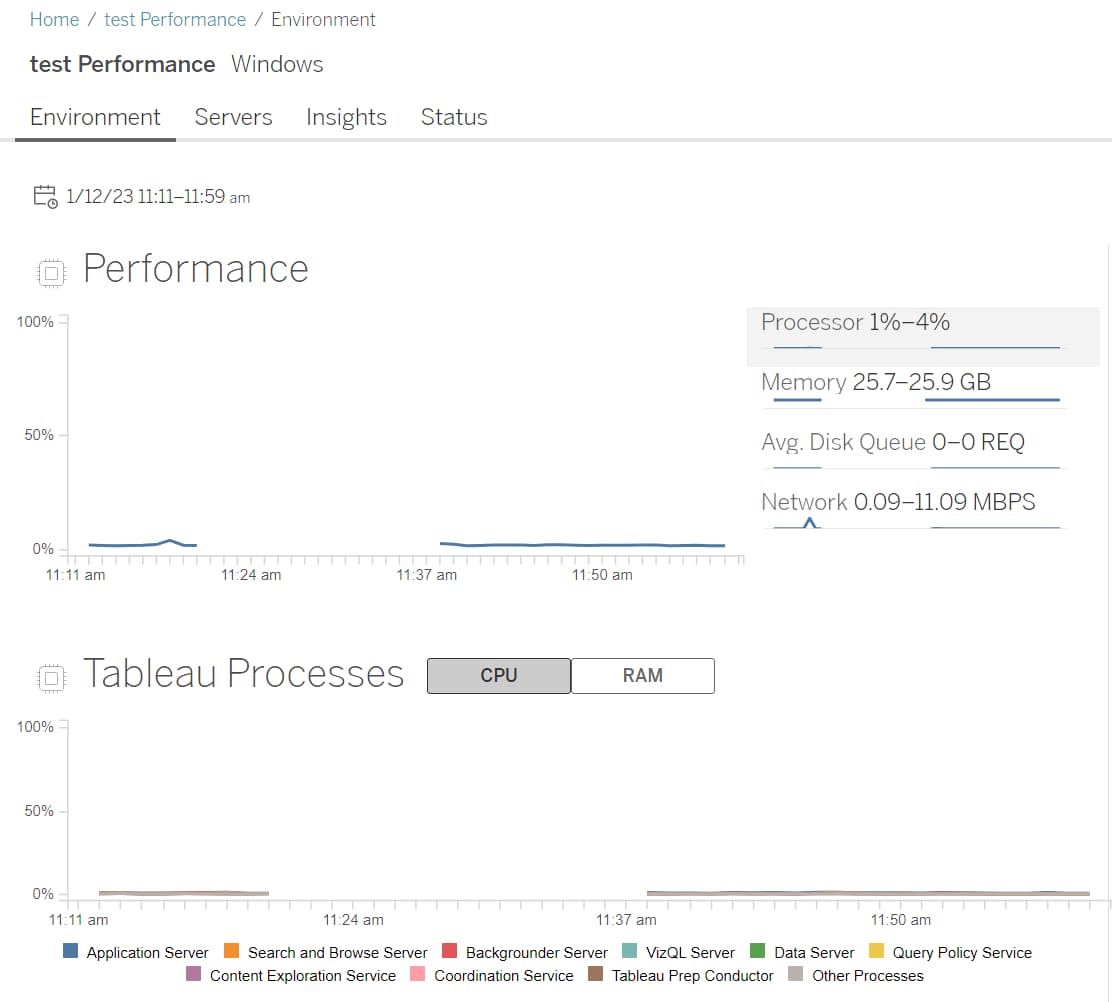Go to Home breadcrumb link
1112x1002 pixels.
click(55, 20)
